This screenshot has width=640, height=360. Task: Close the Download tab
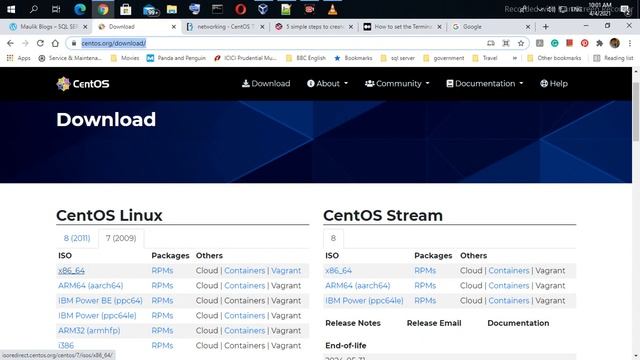click(173, 27)
